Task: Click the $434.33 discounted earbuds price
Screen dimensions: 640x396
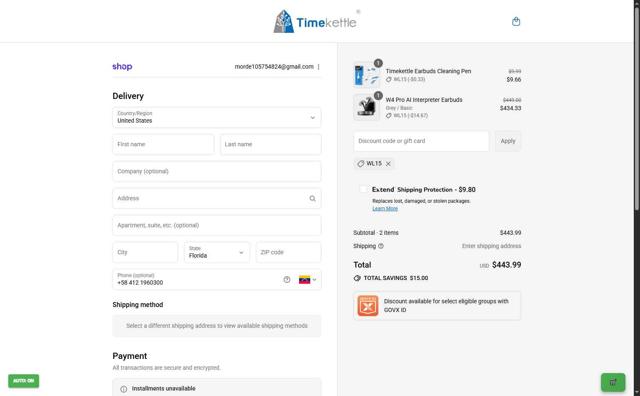Action: [511, 108]
